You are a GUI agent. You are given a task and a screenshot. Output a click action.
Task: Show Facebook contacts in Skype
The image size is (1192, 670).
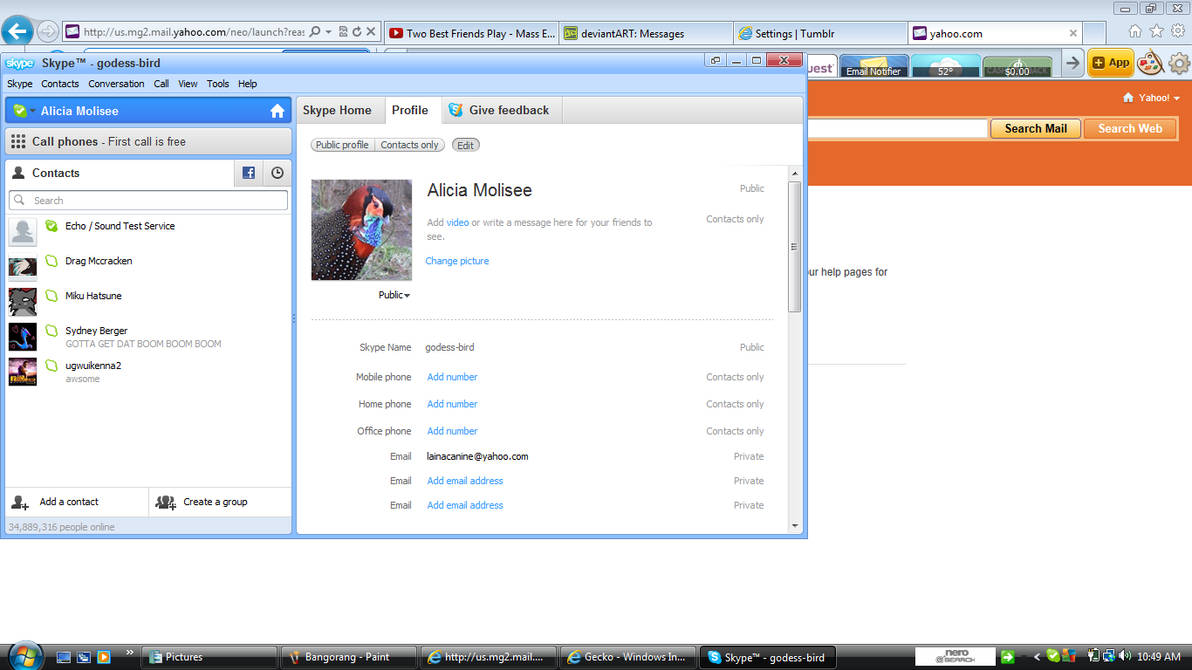[249, 173]
